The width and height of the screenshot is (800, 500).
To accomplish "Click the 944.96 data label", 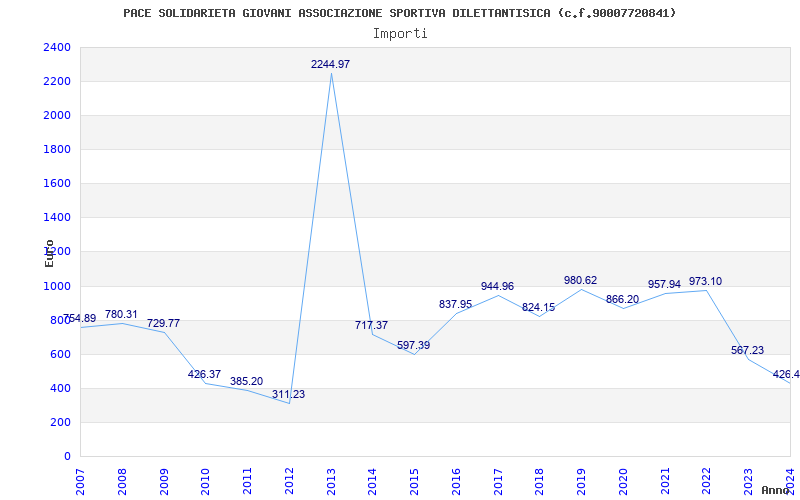I will [x=497, y=286].
